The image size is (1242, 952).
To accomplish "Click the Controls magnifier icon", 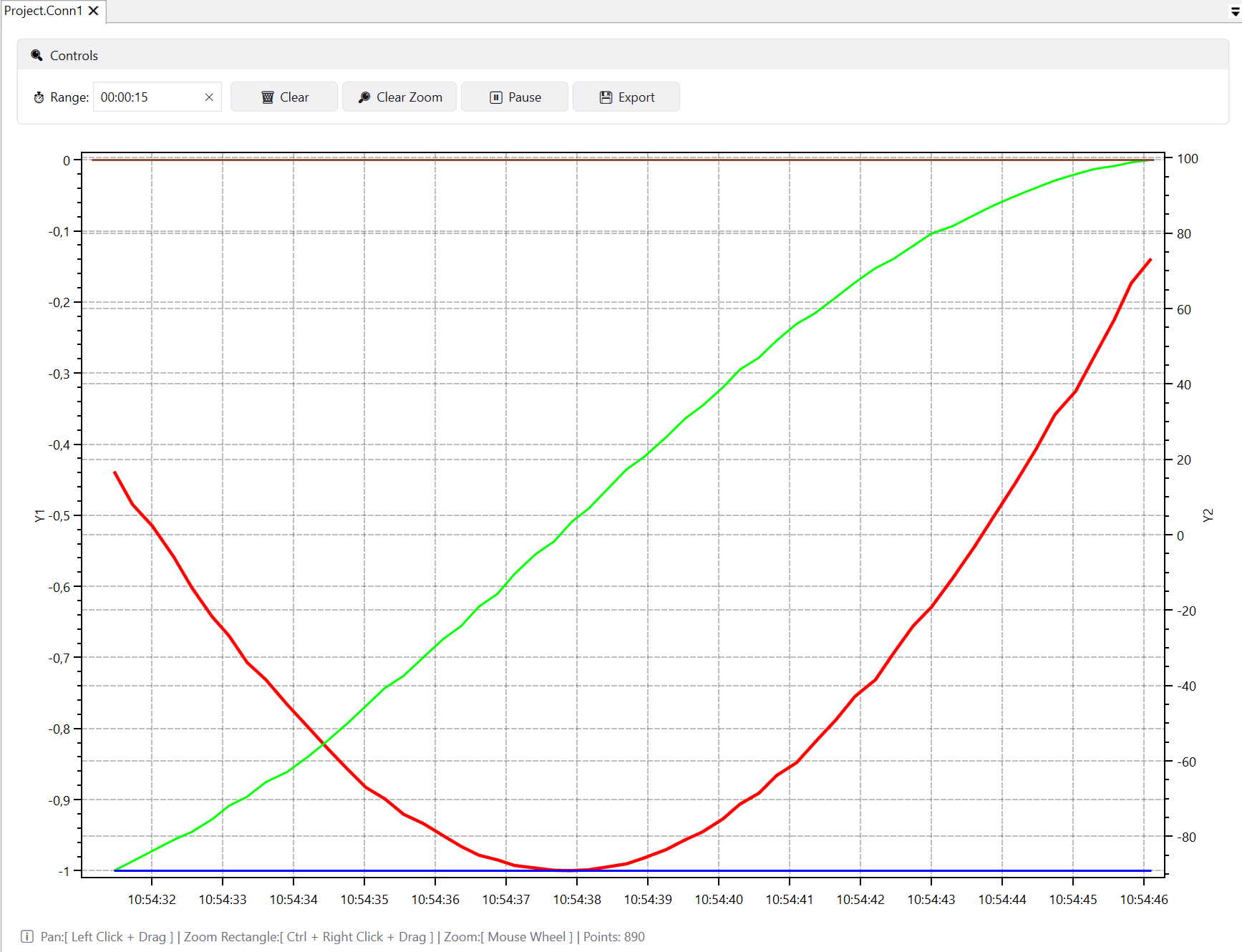I will tap(37, 55).
